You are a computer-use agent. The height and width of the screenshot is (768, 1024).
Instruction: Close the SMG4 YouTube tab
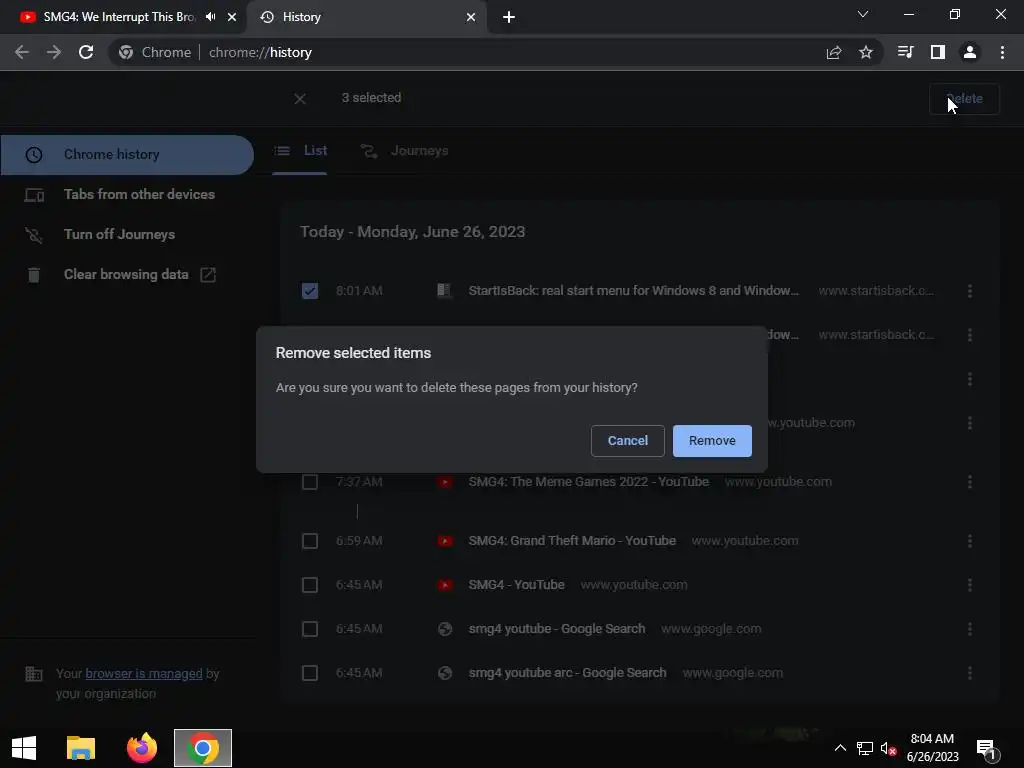pos(232,17)
